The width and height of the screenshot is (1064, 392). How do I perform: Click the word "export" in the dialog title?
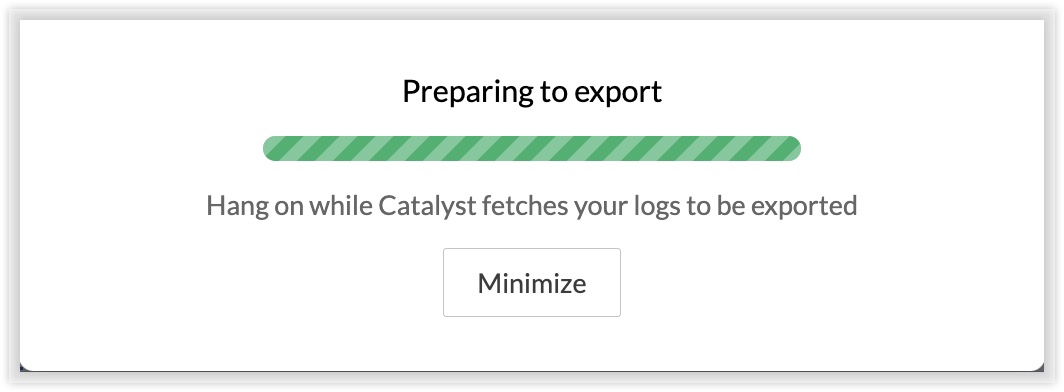tap(618, 93)
